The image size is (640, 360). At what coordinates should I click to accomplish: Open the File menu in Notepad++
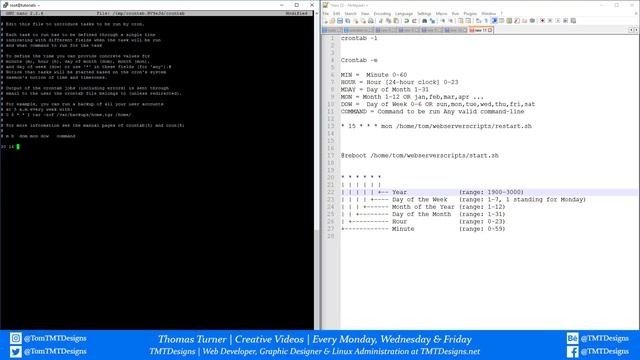click(x=326, y=13)
